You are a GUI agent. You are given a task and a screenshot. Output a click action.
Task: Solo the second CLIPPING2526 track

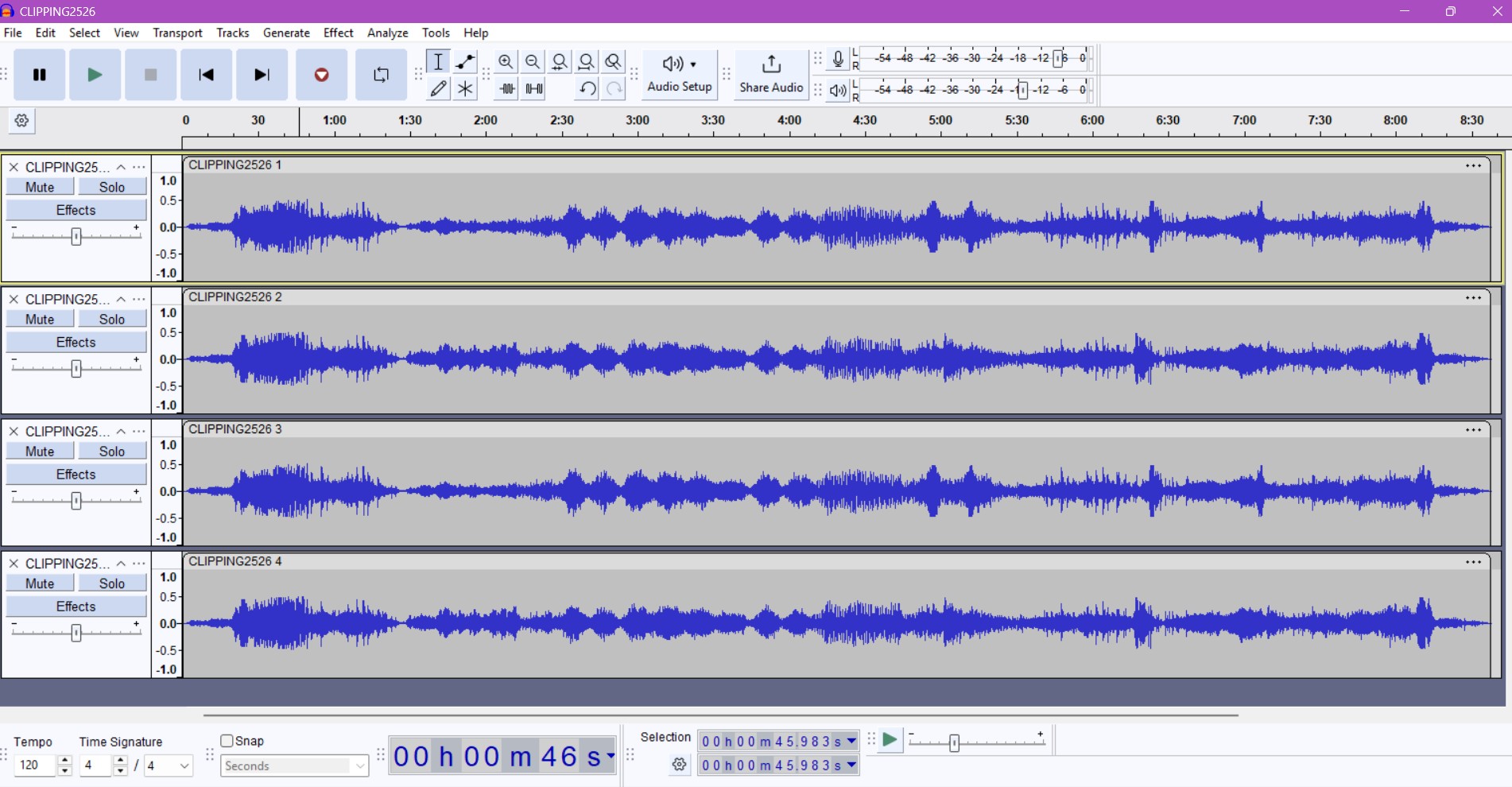tap(112, 319)
